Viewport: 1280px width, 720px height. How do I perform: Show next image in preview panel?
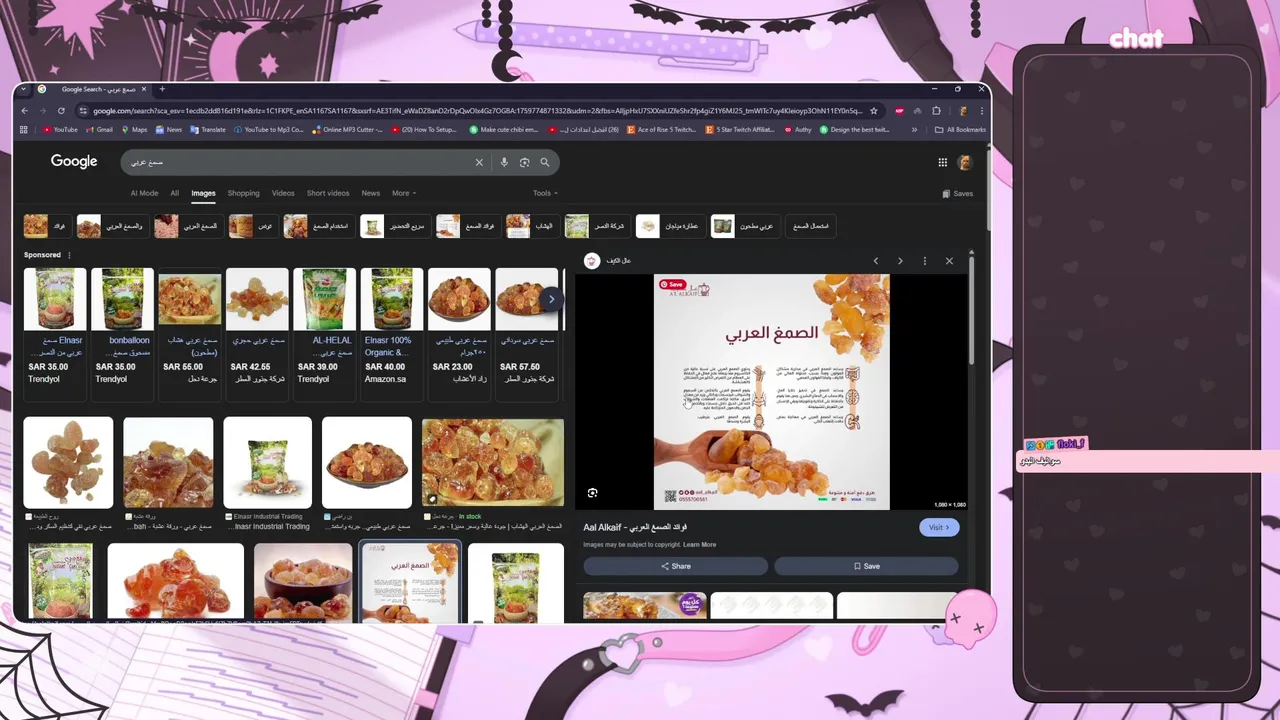[900, 261]
